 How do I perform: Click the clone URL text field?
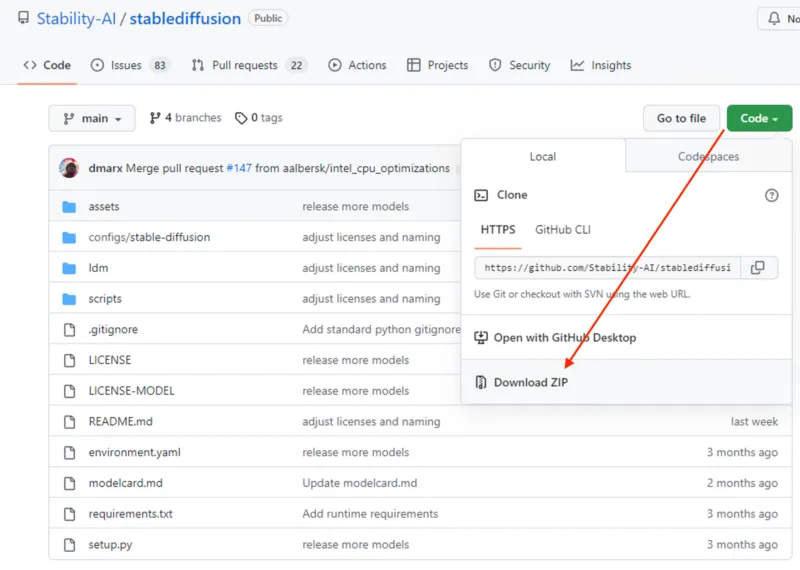[607, 267]
